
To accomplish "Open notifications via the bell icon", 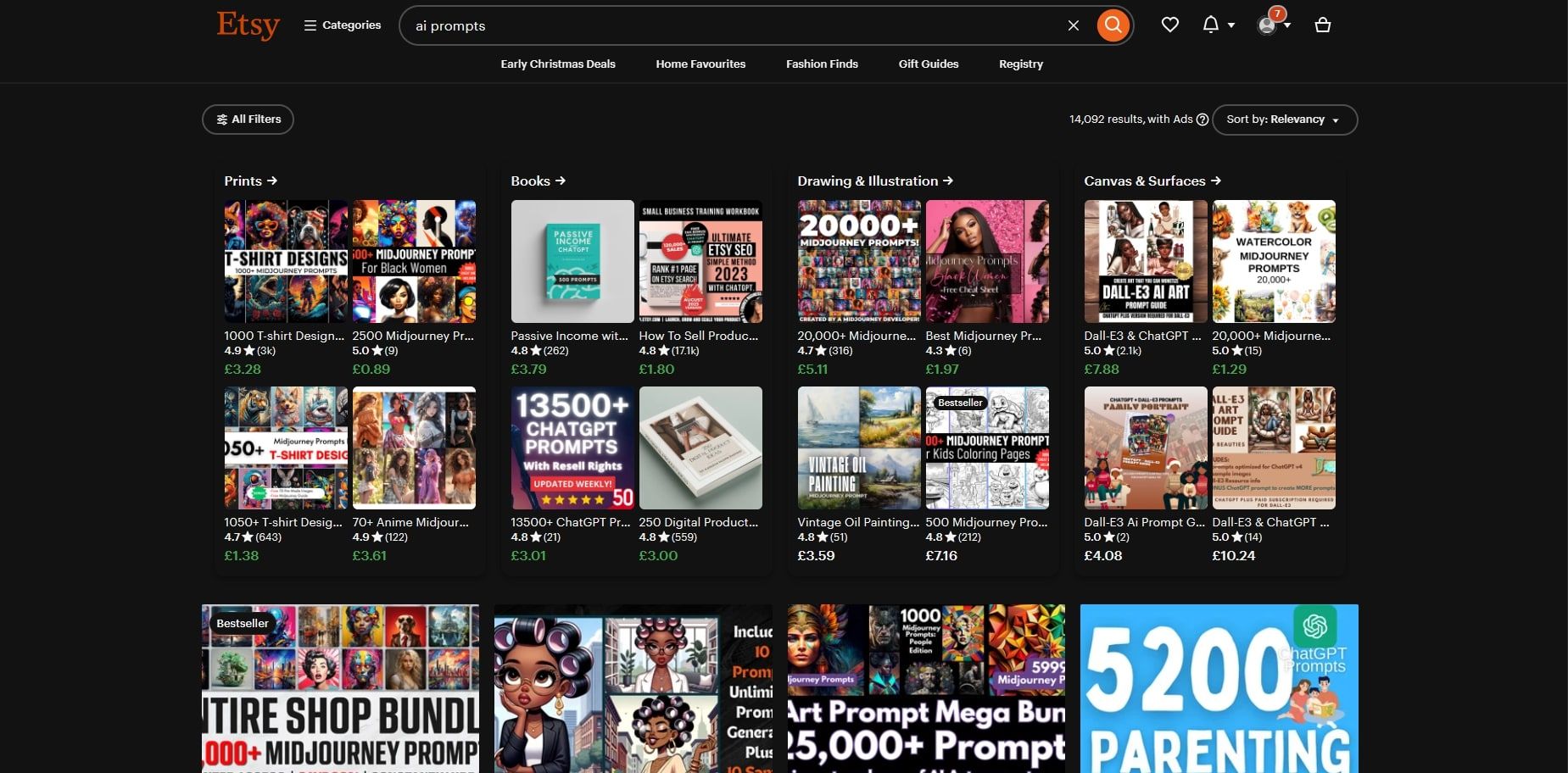I will pos(1209,25).
